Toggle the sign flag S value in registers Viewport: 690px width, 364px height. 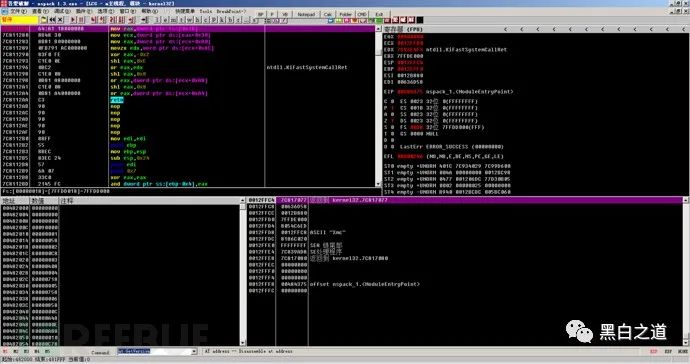tap(393, 127)
